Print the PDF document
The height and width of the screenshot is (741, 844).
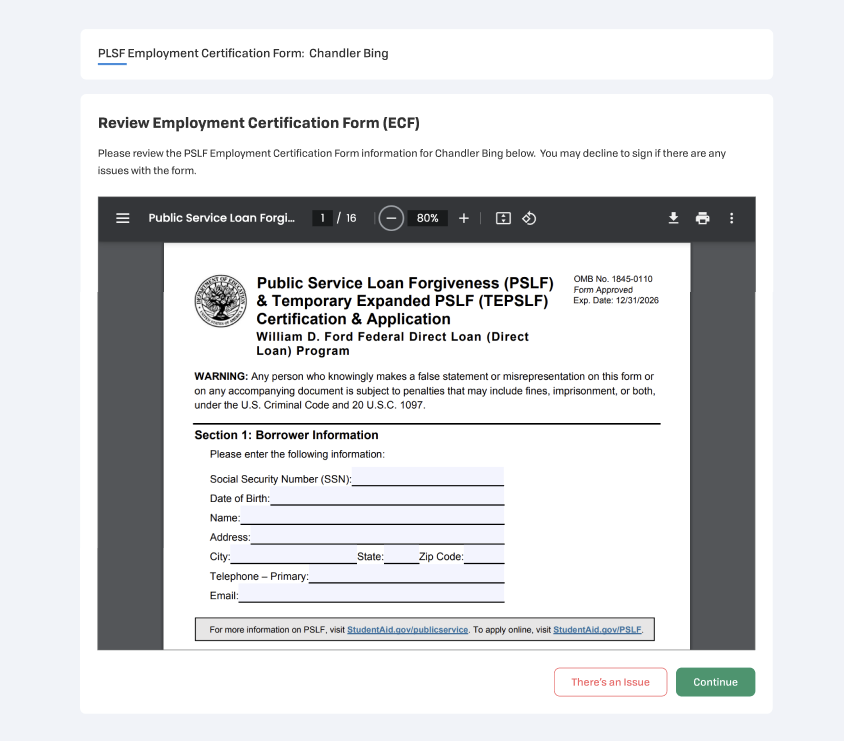click(703, 218)
